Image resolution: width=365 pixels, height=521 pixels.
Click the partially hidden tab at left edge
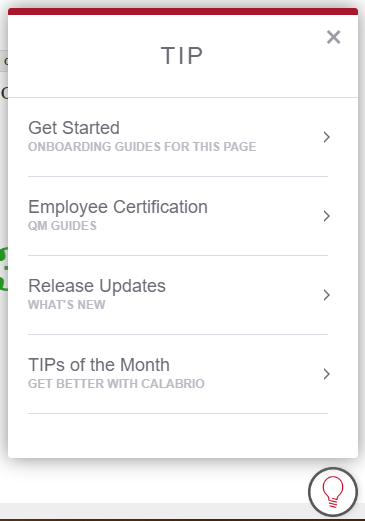pyautogui.click(x=4, y=61)
